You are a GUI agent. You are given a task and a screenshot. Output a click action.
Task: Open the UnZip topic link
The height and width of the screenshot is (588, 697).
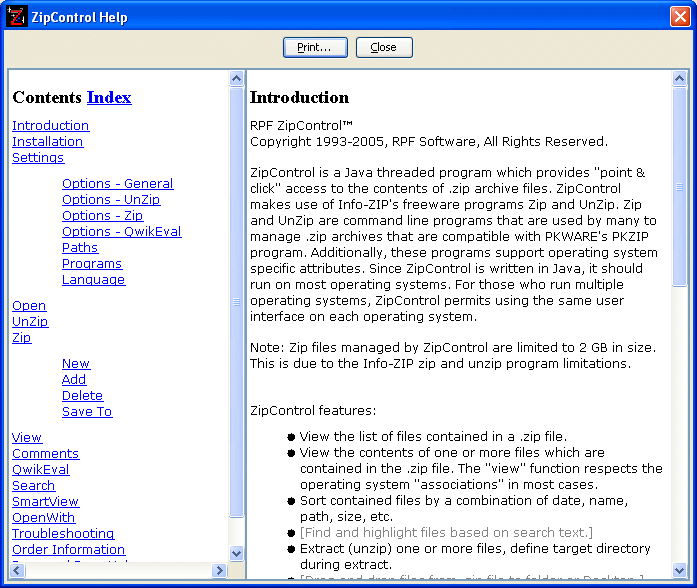[x=30, y=322]
